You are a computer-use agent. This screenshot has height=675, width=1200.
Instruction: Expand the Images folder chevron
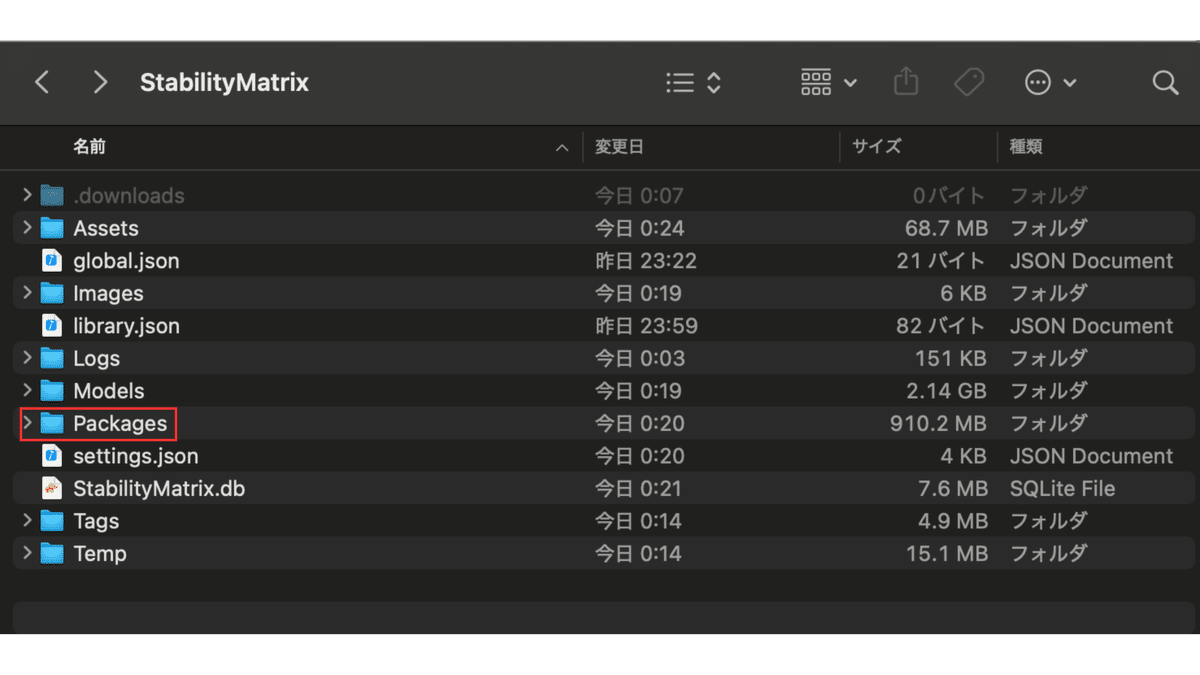click(x=27, y=293)
